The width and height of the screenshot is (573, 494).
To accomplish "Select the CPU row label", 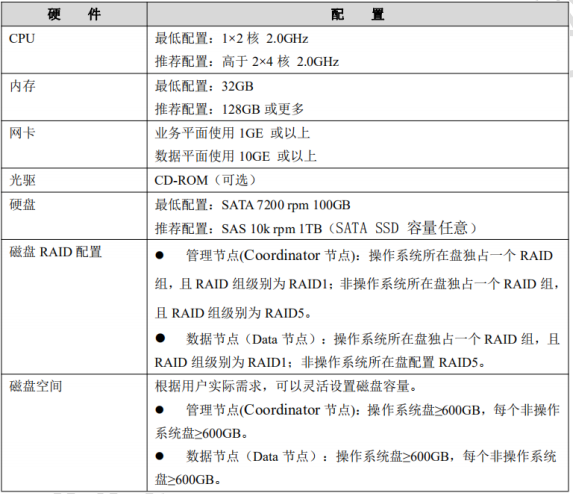I will pos(22,38).
